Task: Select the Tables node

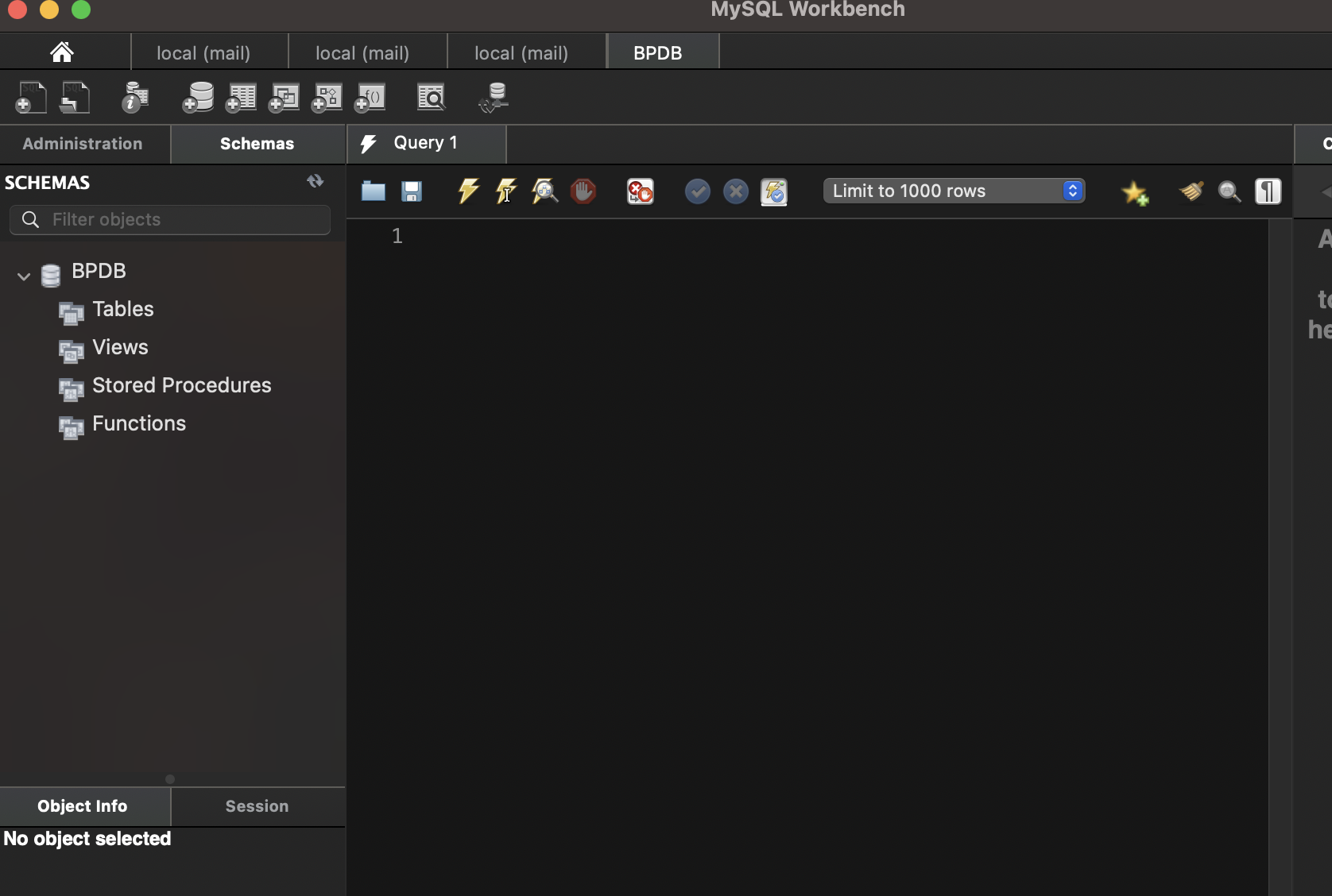Action: 122,309
